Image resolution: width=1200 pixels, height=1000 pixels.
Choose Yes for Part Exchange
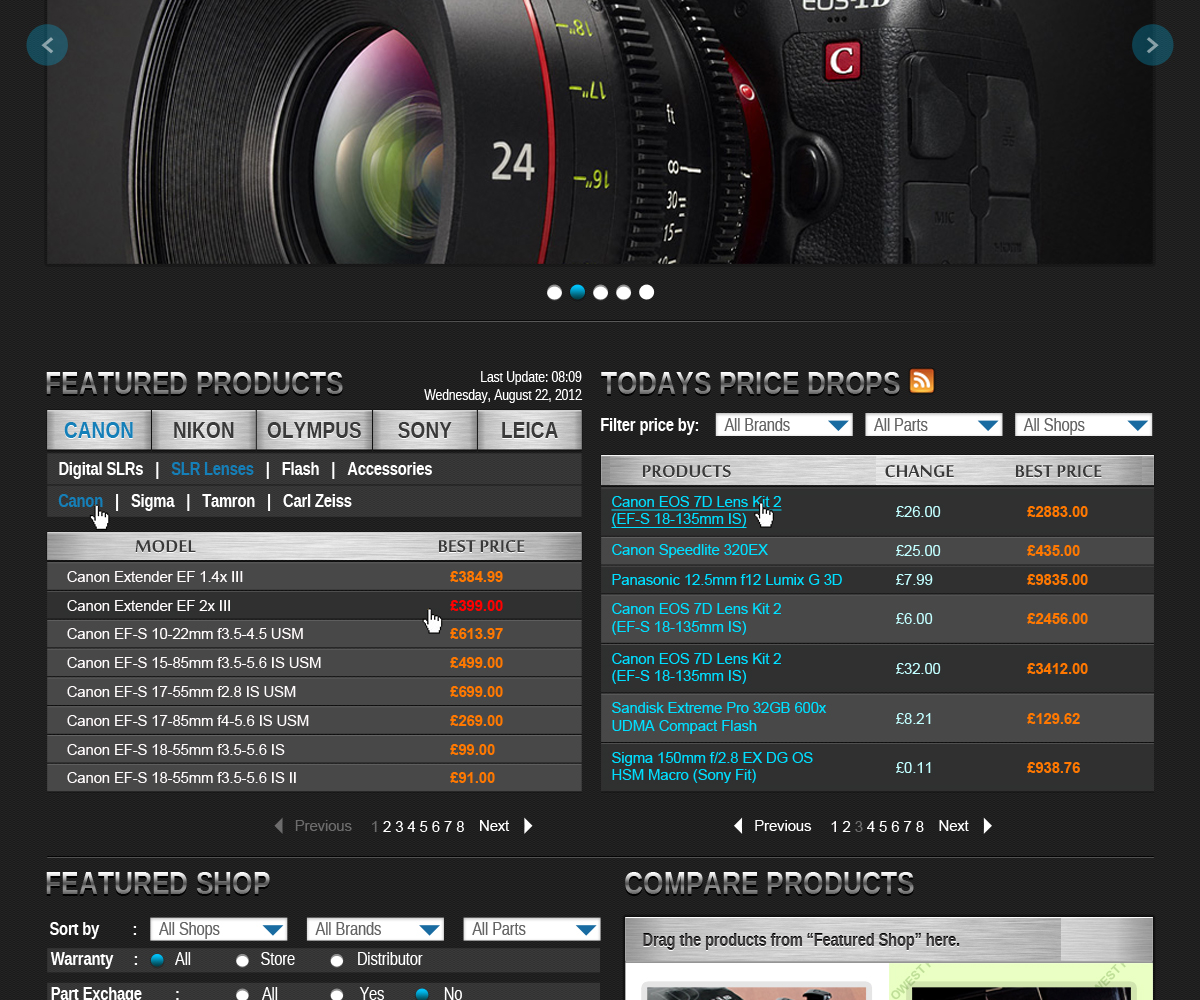337,994
